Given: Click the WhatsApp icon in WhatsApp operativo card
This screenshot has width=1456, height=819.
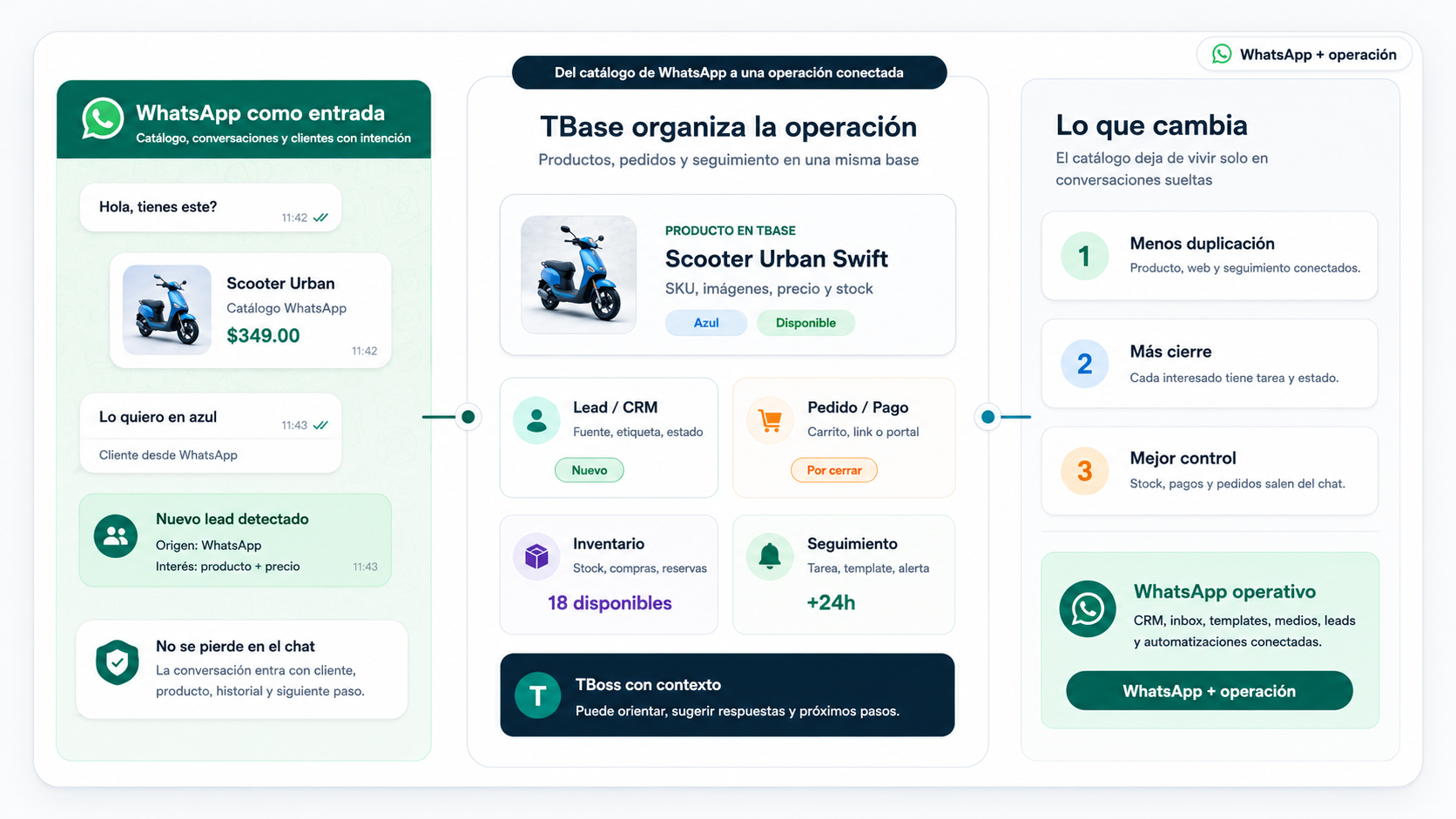Looking at the screenshot, I should (x=1088, y=608).
